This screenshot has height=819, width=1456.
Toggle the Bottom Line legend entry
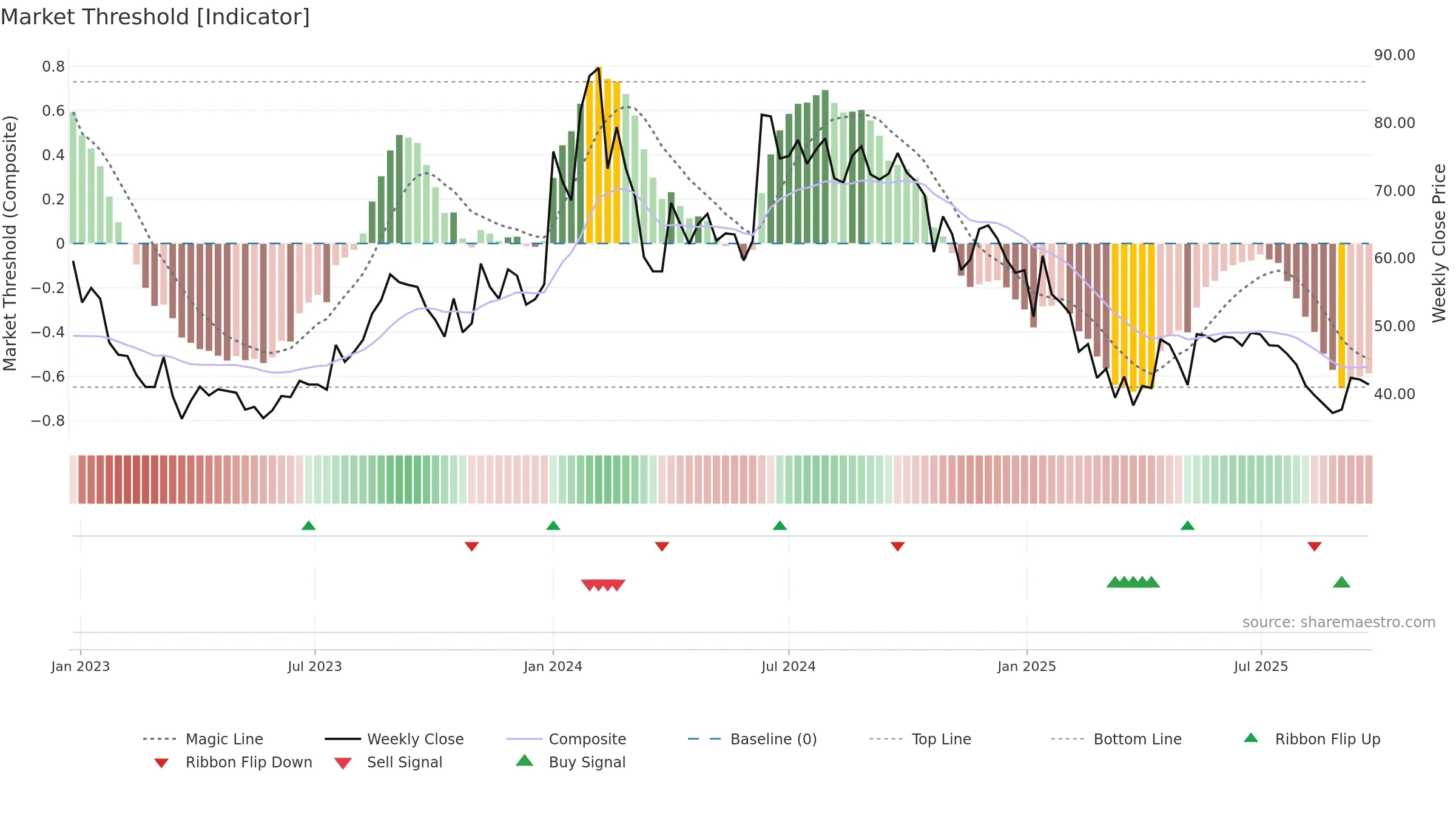pyautogui.click(x=1116, y=739)
